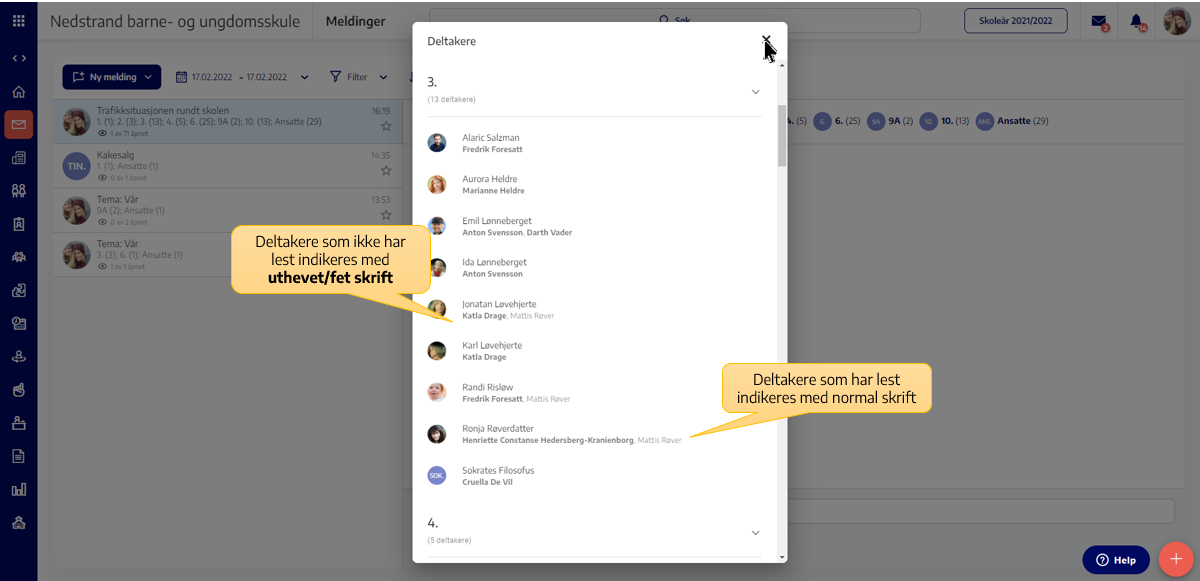Close the Deltakere dialog
1200x581 pixels.
[766, 41]
